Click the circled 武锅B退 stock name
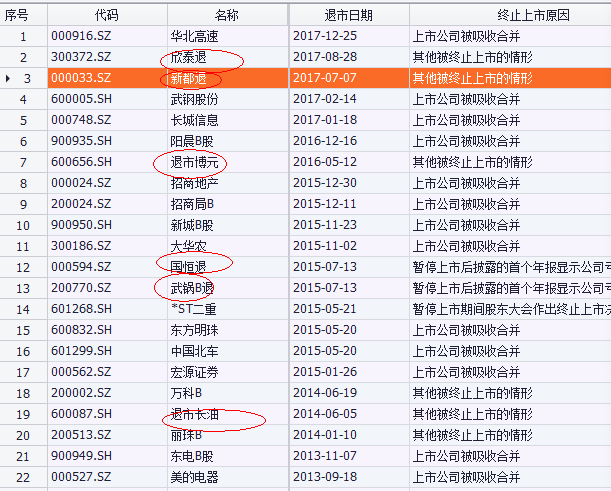The image size is (611, 491). click(194, 288)
